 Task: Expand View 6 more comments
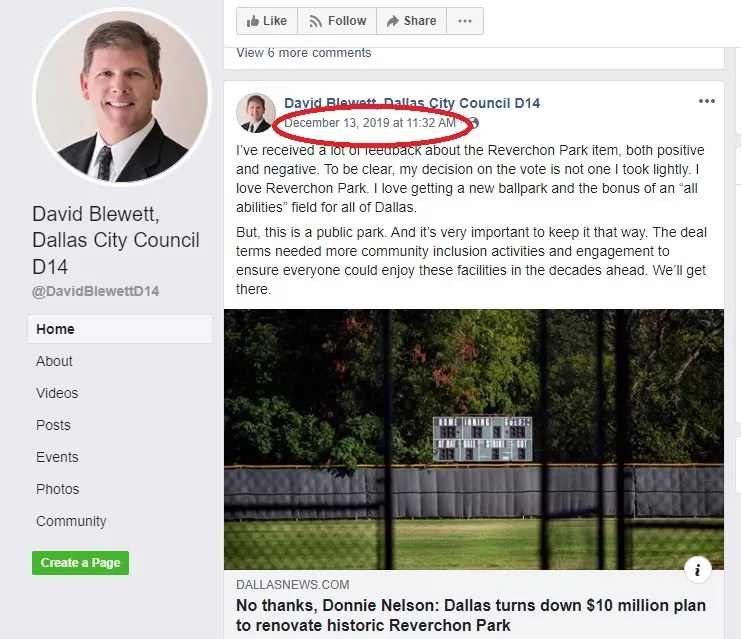(304, 53)
